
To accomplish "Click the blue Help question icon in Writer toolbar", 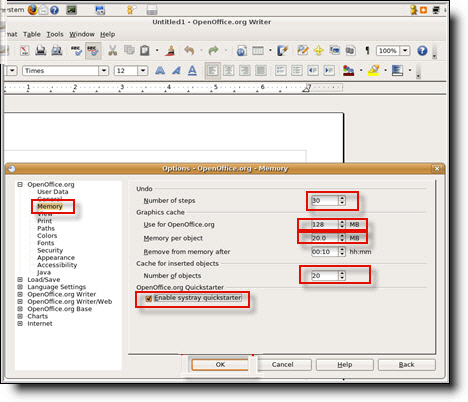I will [422, 51].
